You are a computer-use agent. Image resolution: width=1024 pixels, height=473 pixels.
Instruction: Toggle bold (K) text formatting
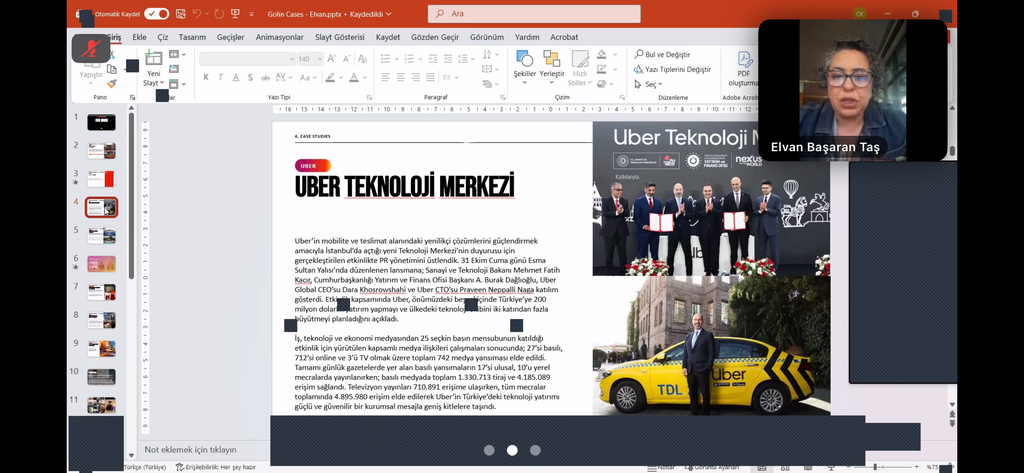point(207,77)
